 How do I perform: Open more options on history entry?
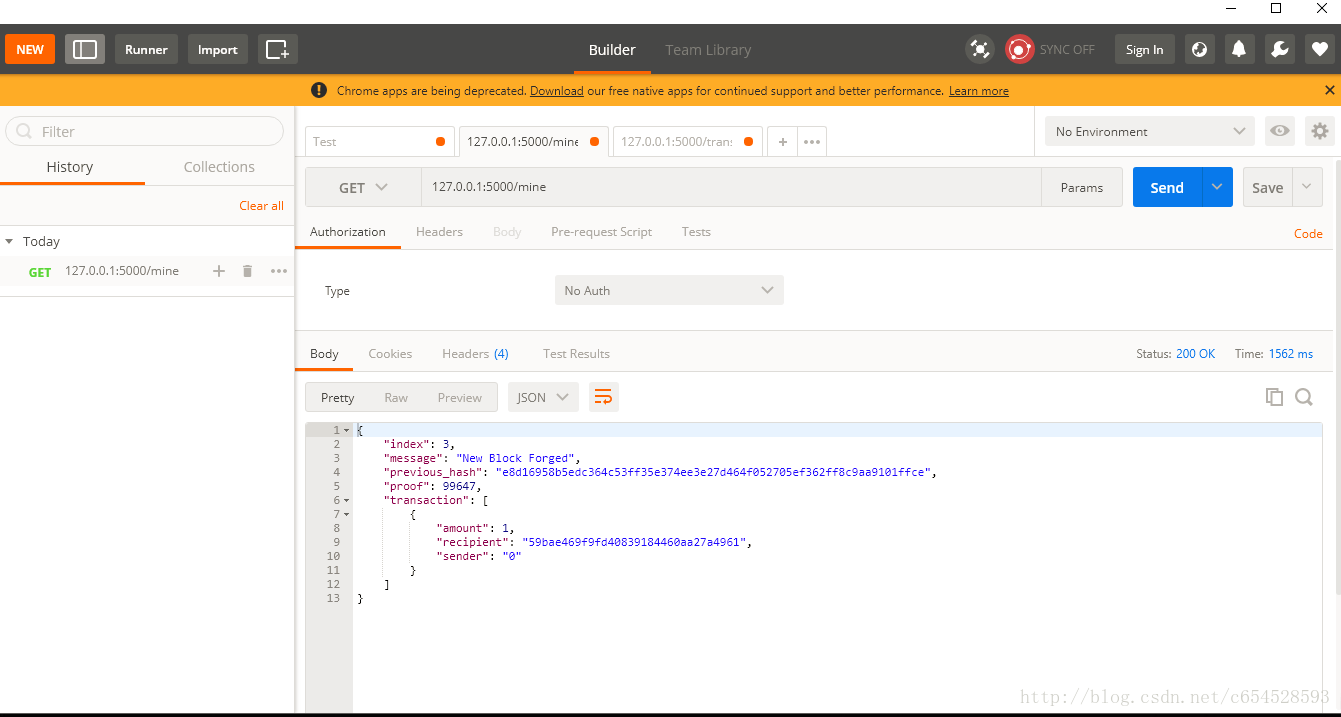click(279, 271)
